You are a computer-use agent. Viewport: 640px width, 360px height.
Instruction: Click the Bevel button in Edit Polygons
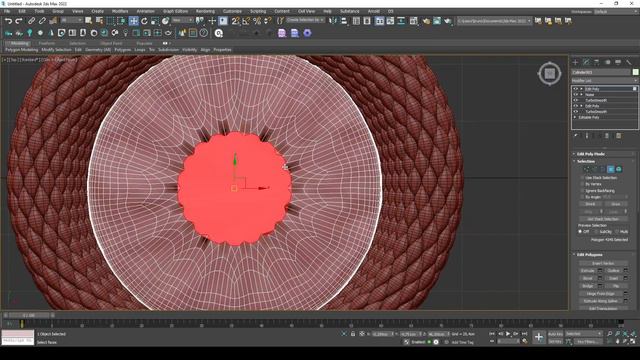click(x=588, y=278)
